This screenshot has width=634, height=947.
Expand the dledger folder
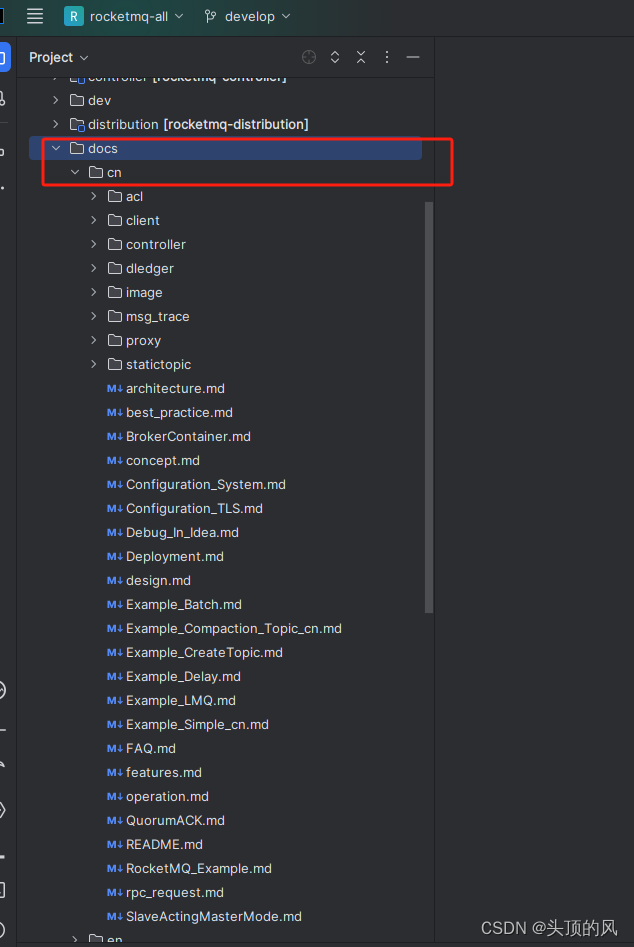click(x=94, y=268)
